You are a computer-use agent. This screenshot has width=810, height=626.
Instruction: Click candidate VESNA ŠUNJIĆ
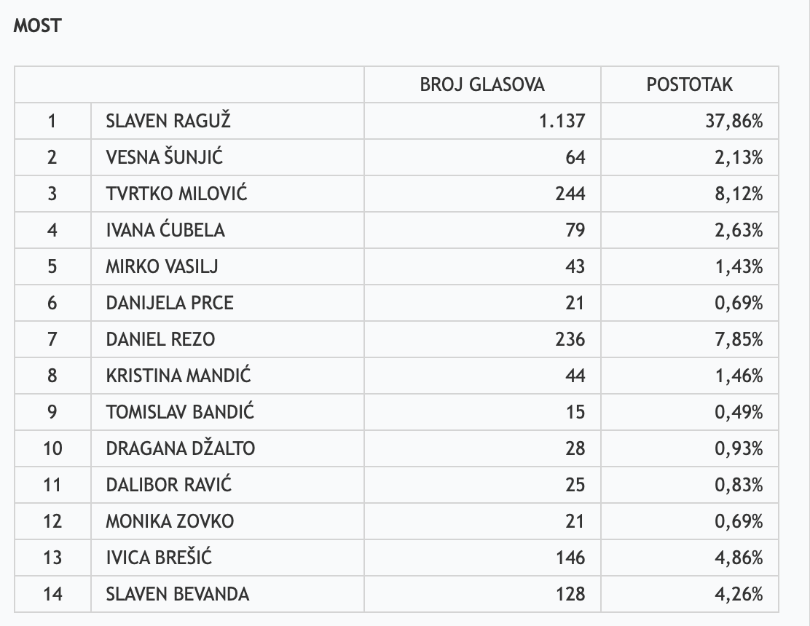point(164,157)
